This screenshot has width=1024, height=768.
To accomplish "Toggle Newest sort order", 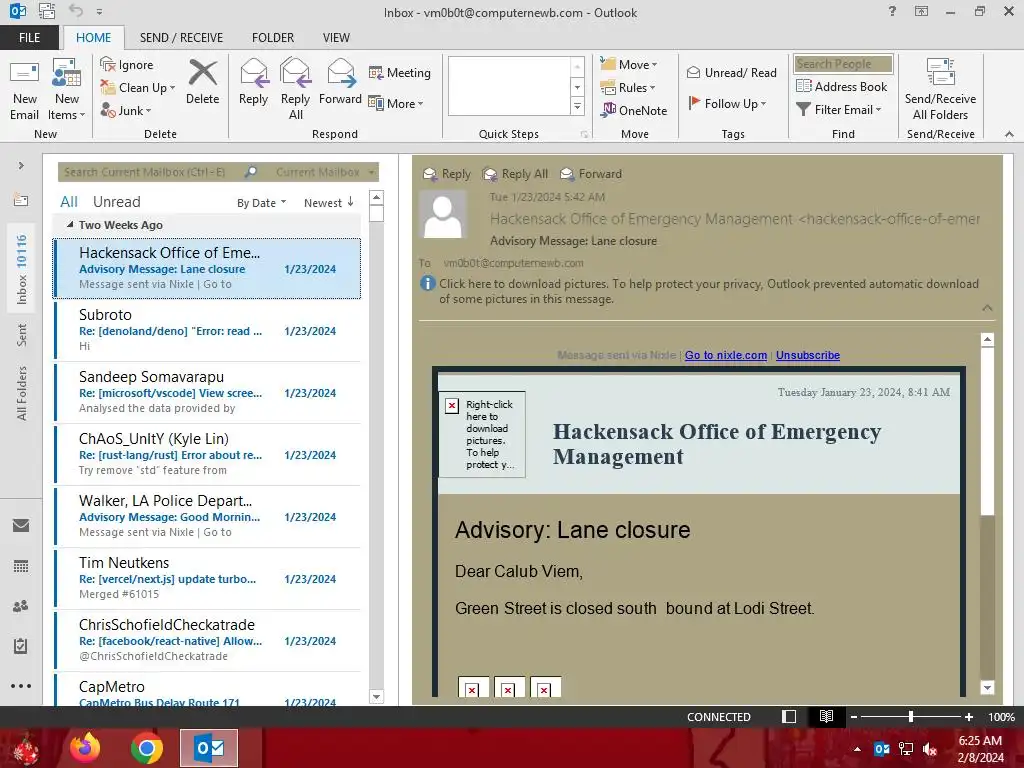I will (x=328, y=203).
